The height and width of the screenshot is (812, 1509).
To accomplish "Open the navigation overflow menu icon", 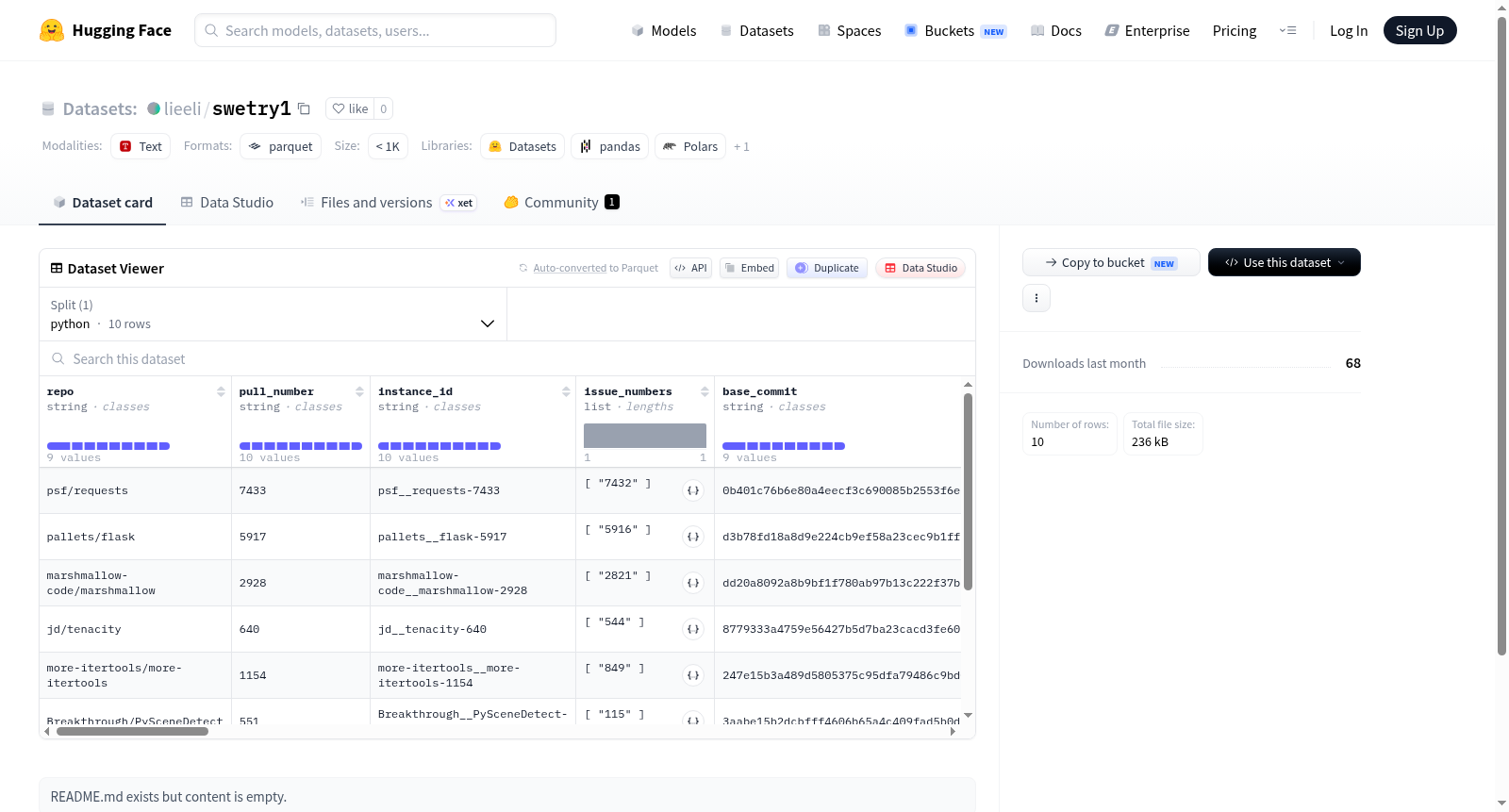I will coord(1287,31).
